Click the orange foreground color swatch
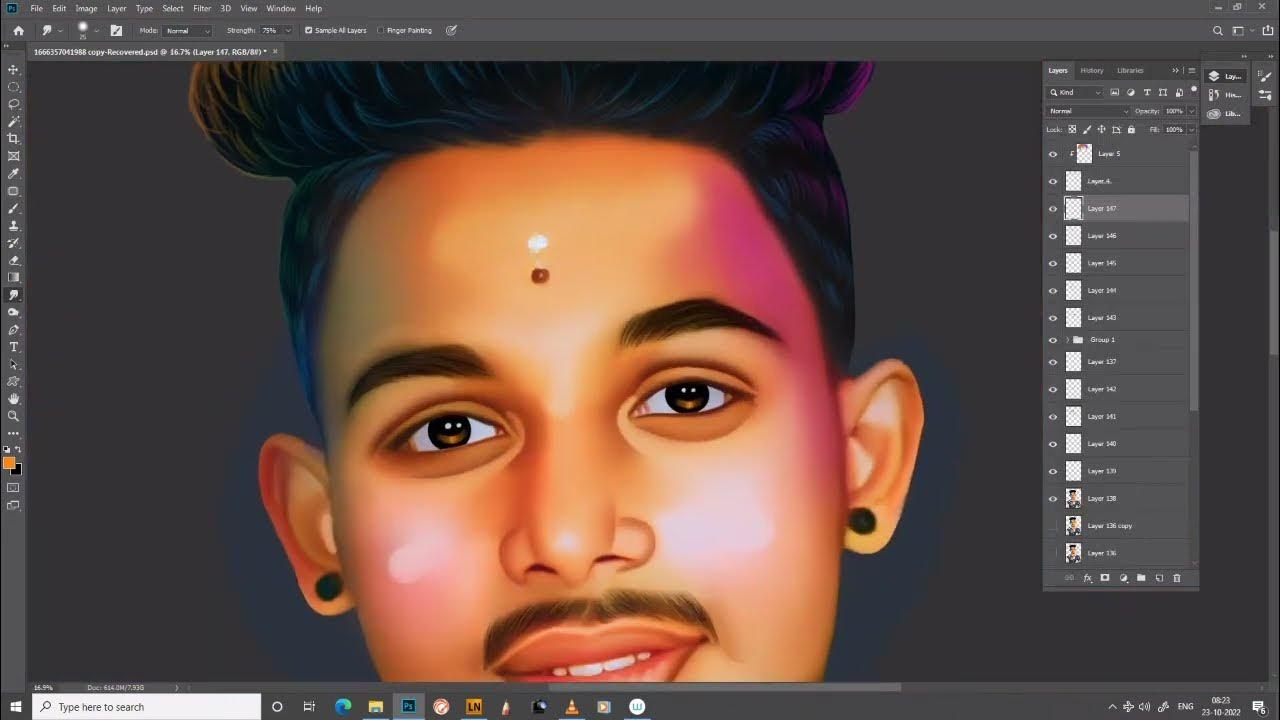The width and height of the screenshot is (1280, 720). pyautogui.click(x=9, y=463)
